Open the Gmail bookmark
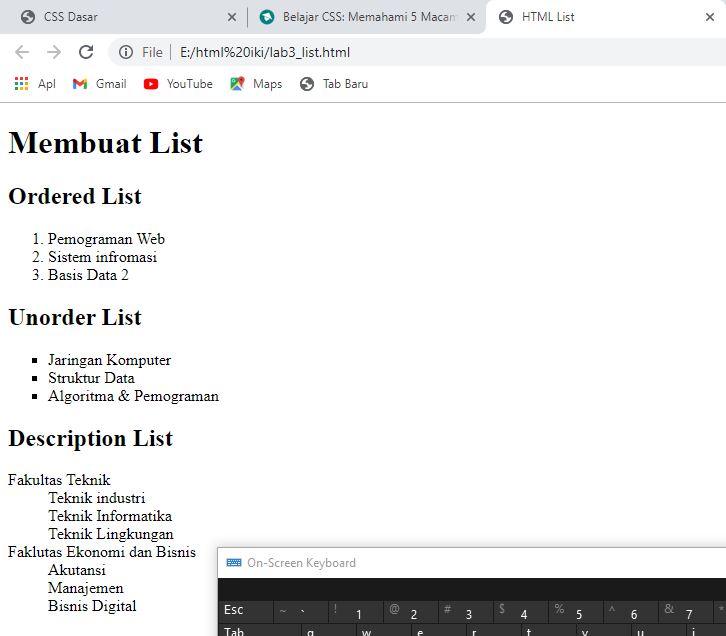This screenshot has width=726, height=636. [100, 84]
